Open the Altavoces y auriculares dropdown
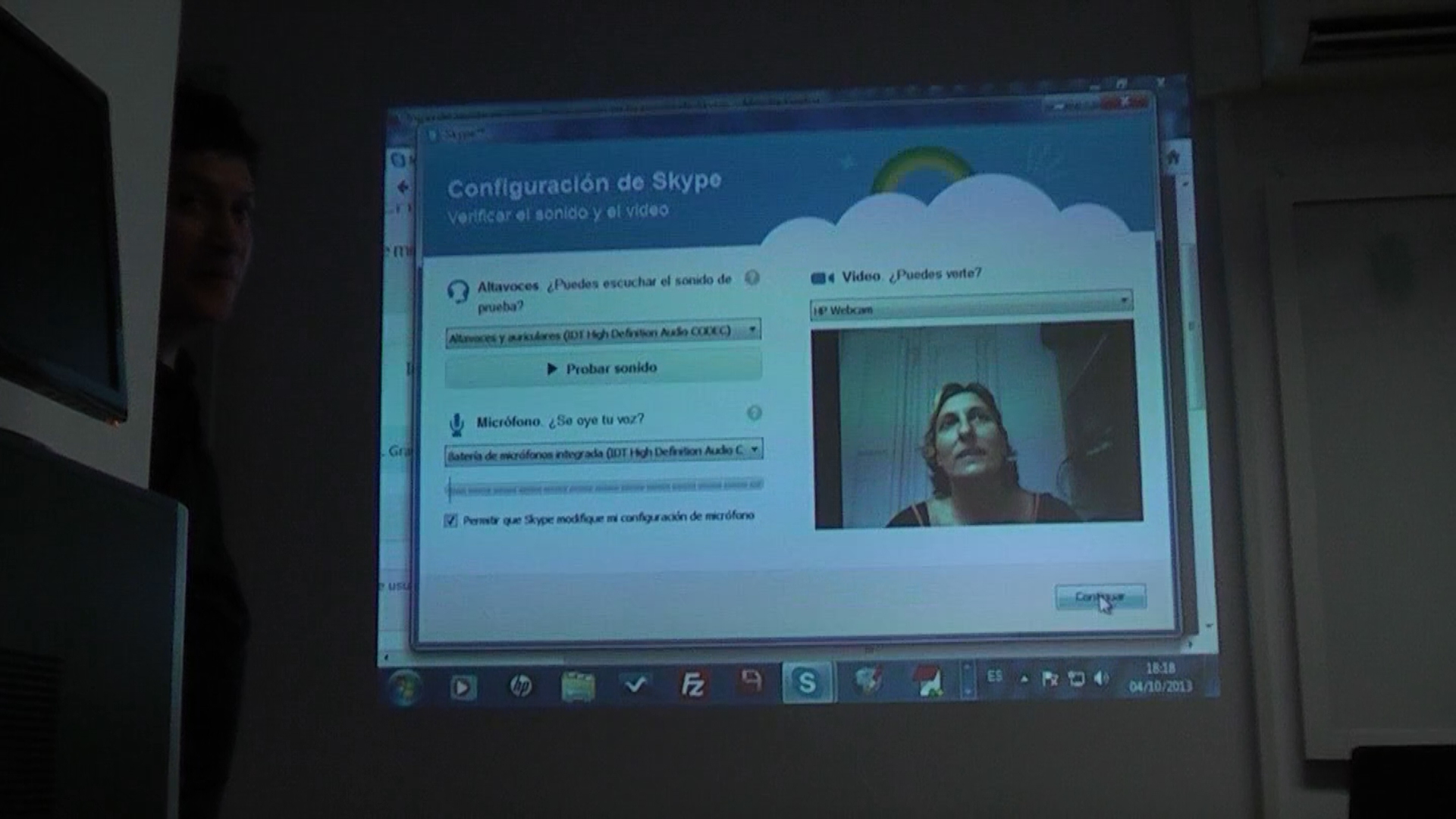 coord(604,332)
